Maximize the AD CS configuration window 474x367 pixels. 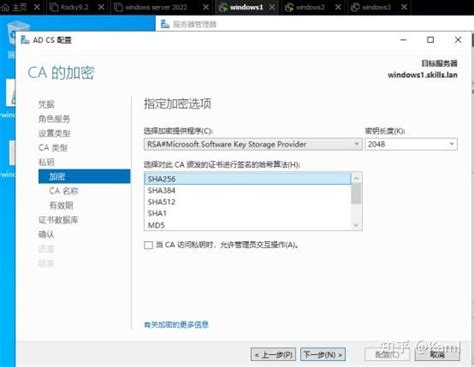click(430, 40)
